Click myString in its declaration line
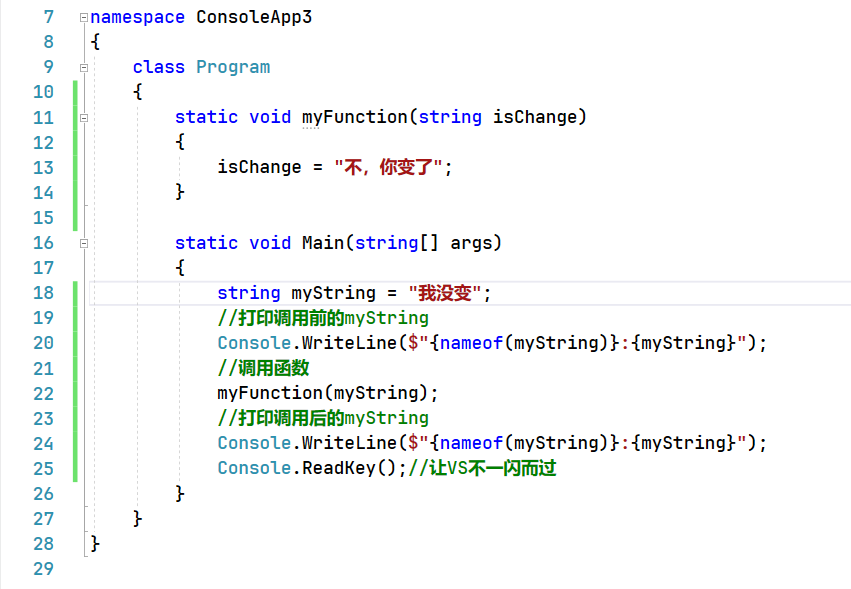 pos(333,293)
